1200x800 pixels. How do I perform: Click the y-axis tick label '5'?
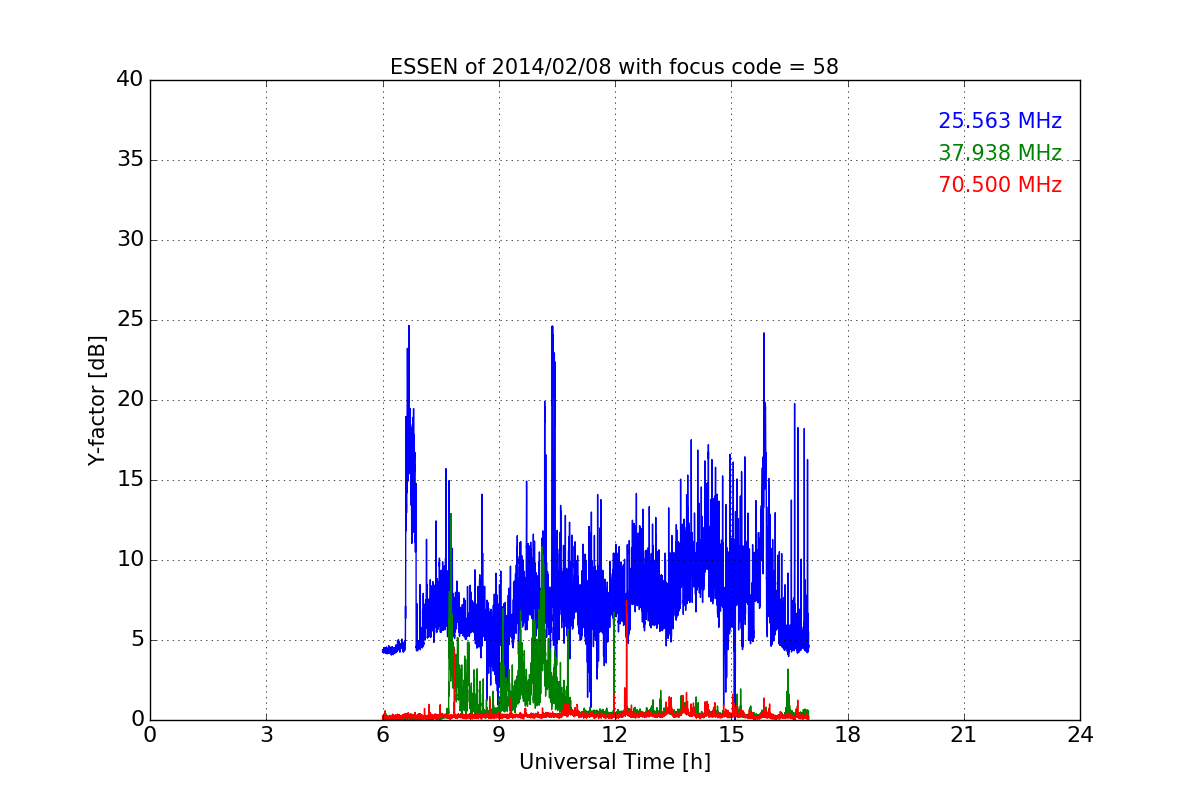pos(137,640)
